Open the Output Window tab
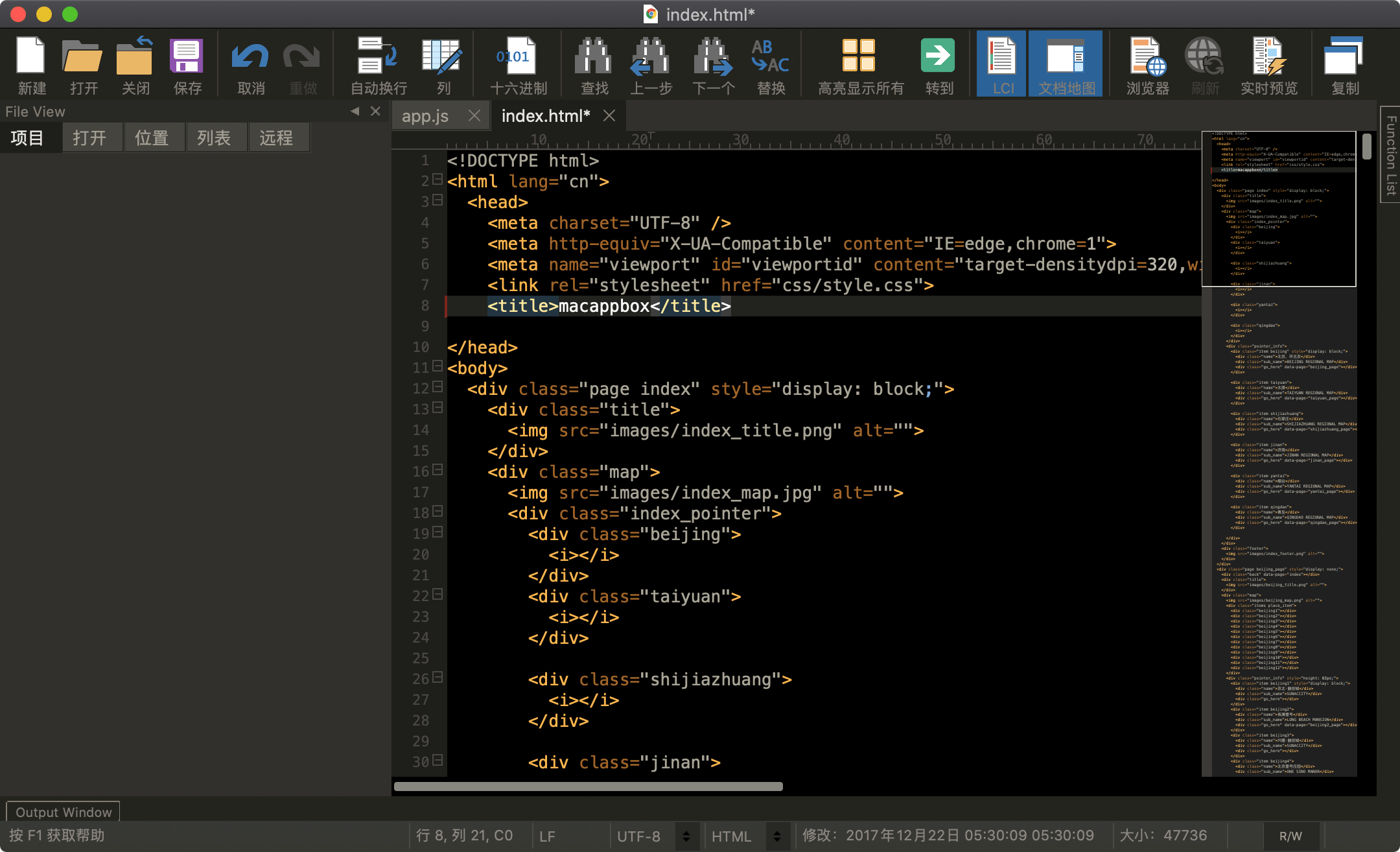 click(64, 812)
